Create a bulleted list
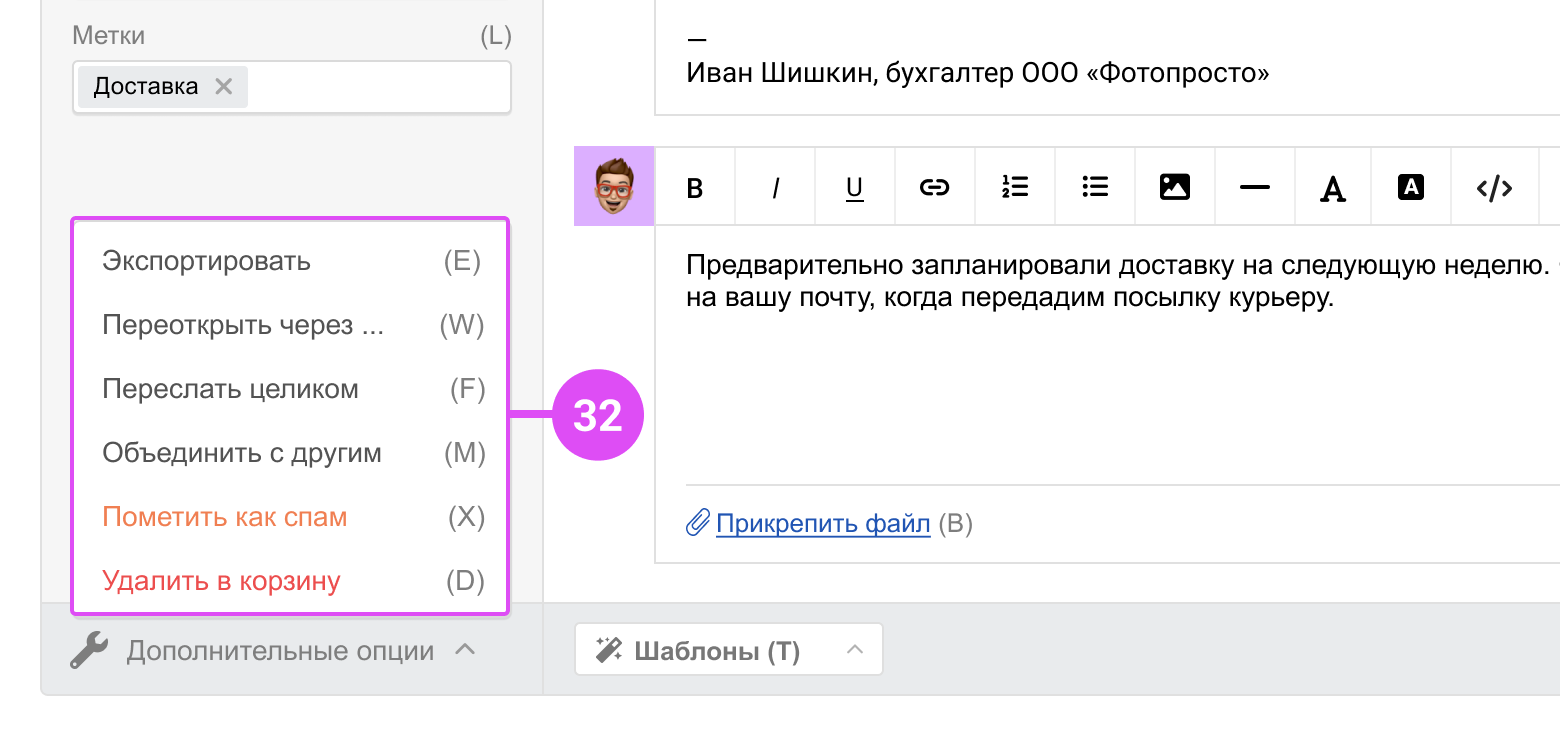1560x736 pixels. click(1095, 186)
